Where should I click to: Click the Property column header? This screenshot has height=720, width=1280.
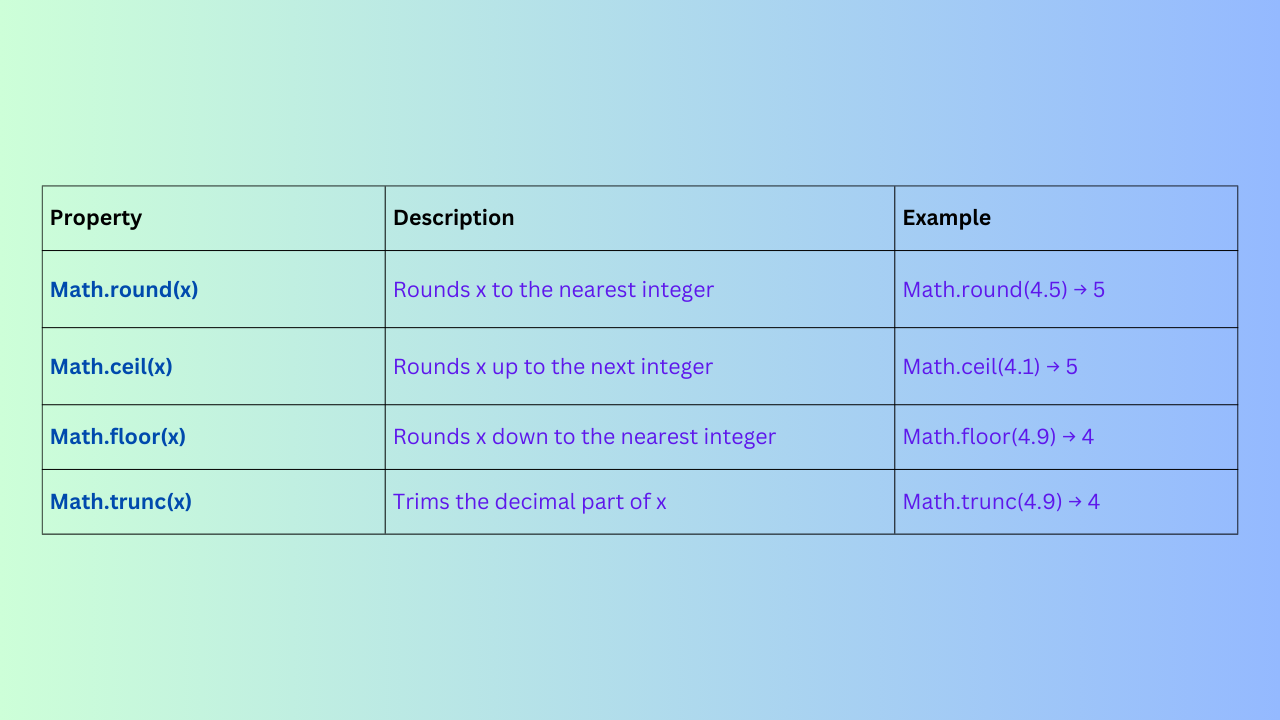pyautogui.click(x=96, y=218)
